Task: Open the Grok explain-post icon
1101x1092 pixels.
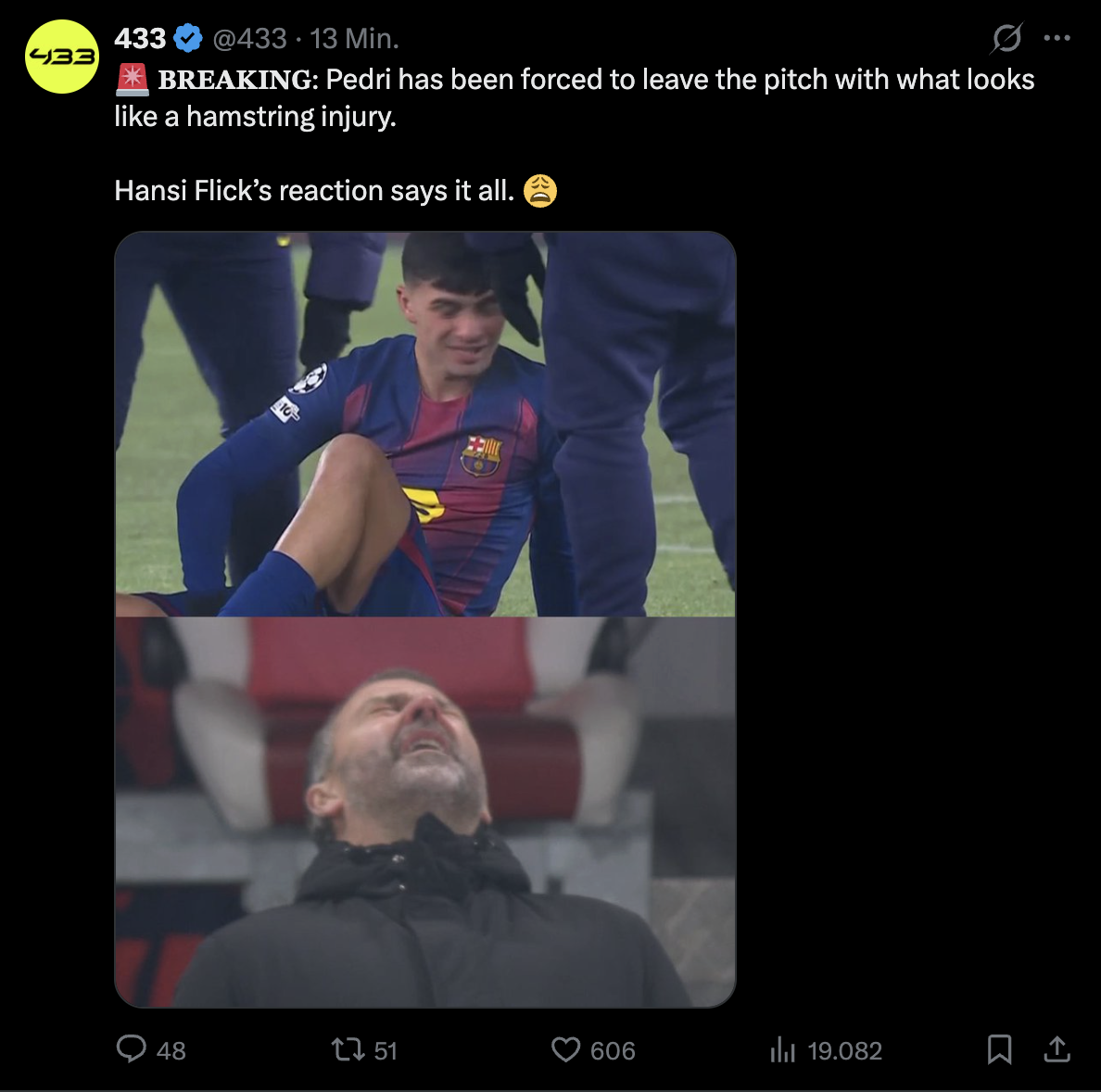Action: coord(1006,39)
